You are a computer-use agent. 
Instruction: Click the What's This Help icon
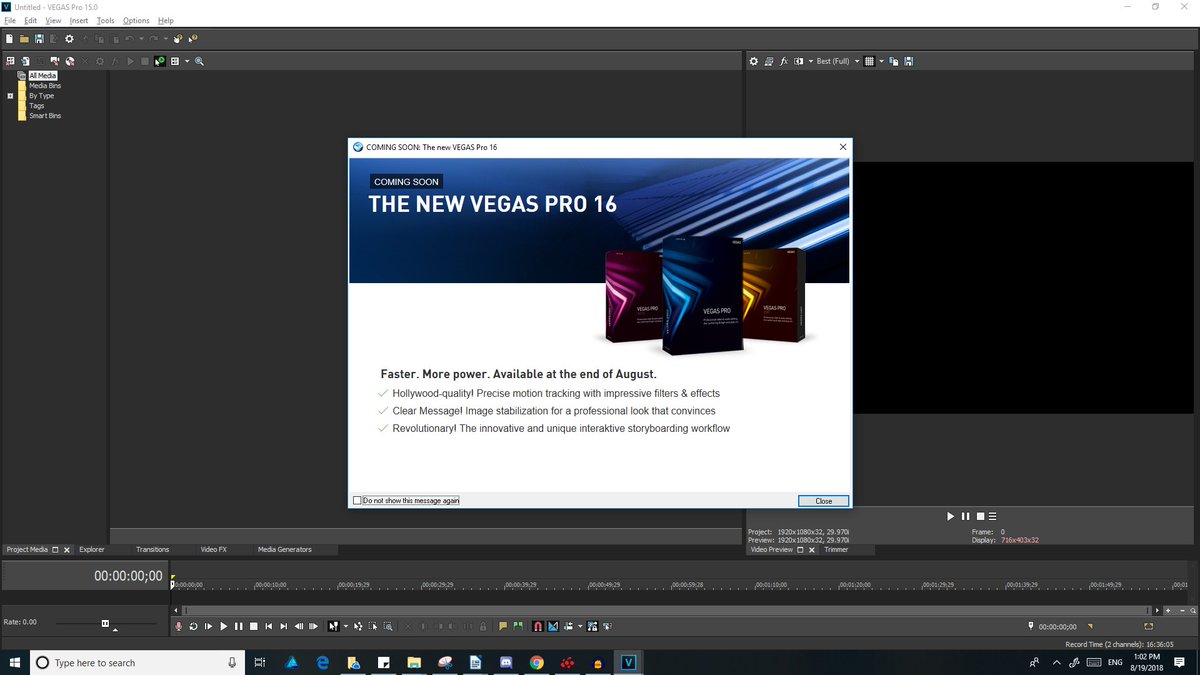point(193,39)
